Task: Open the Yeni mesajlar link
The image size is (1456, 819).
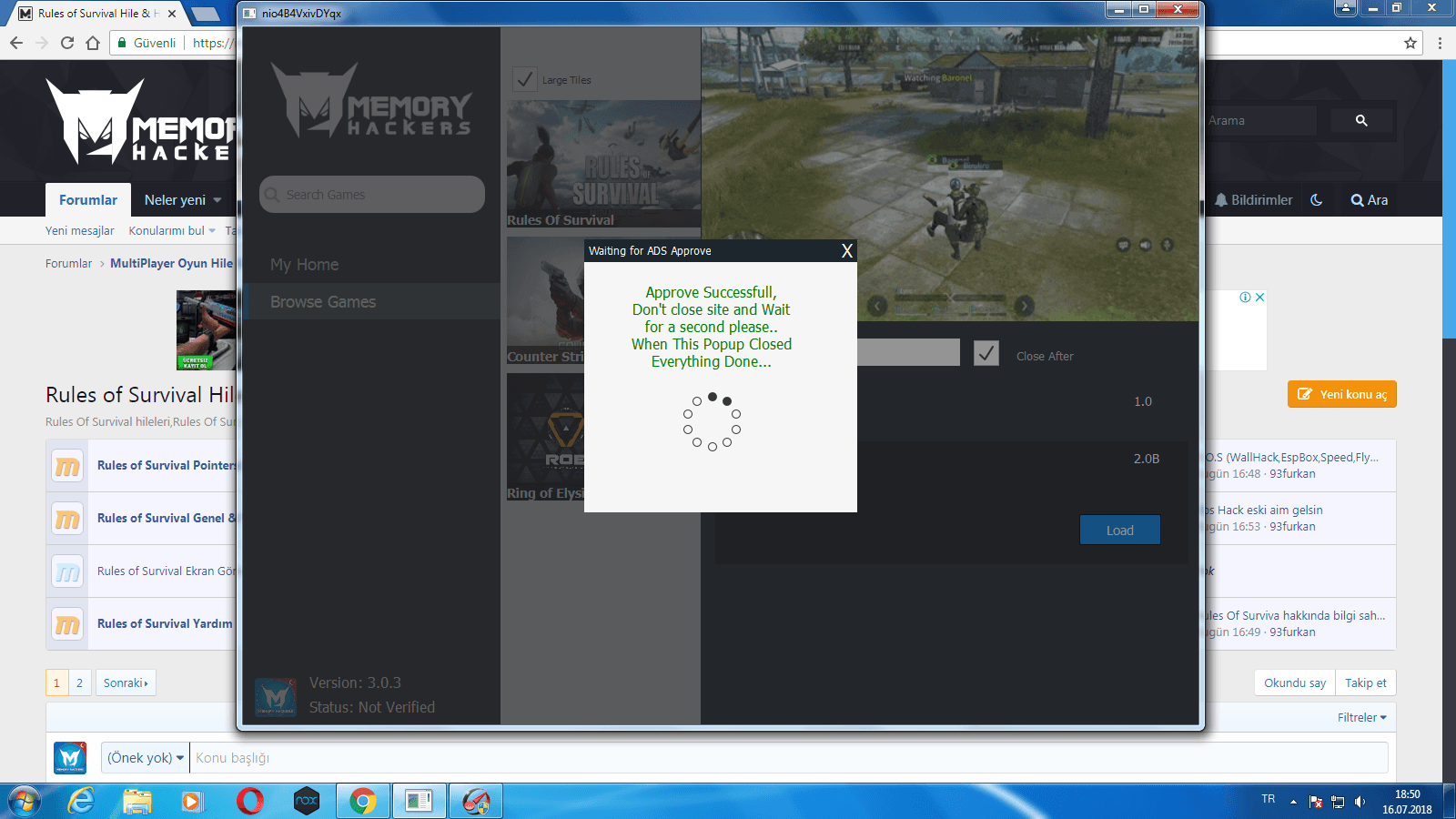Action: pyautogui.click(x=80, y=231)
